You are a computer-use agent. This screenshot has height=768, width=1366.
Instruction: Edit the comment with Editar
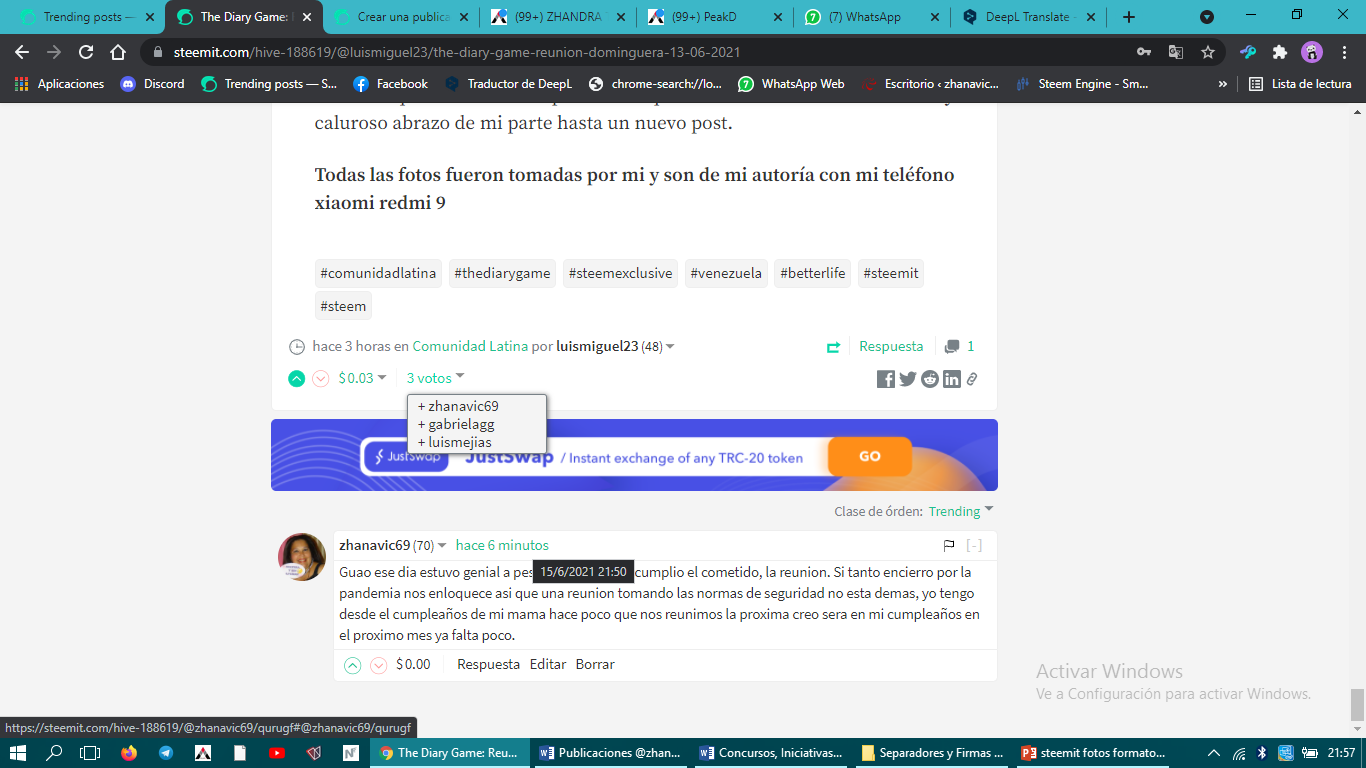pos(548,664)
